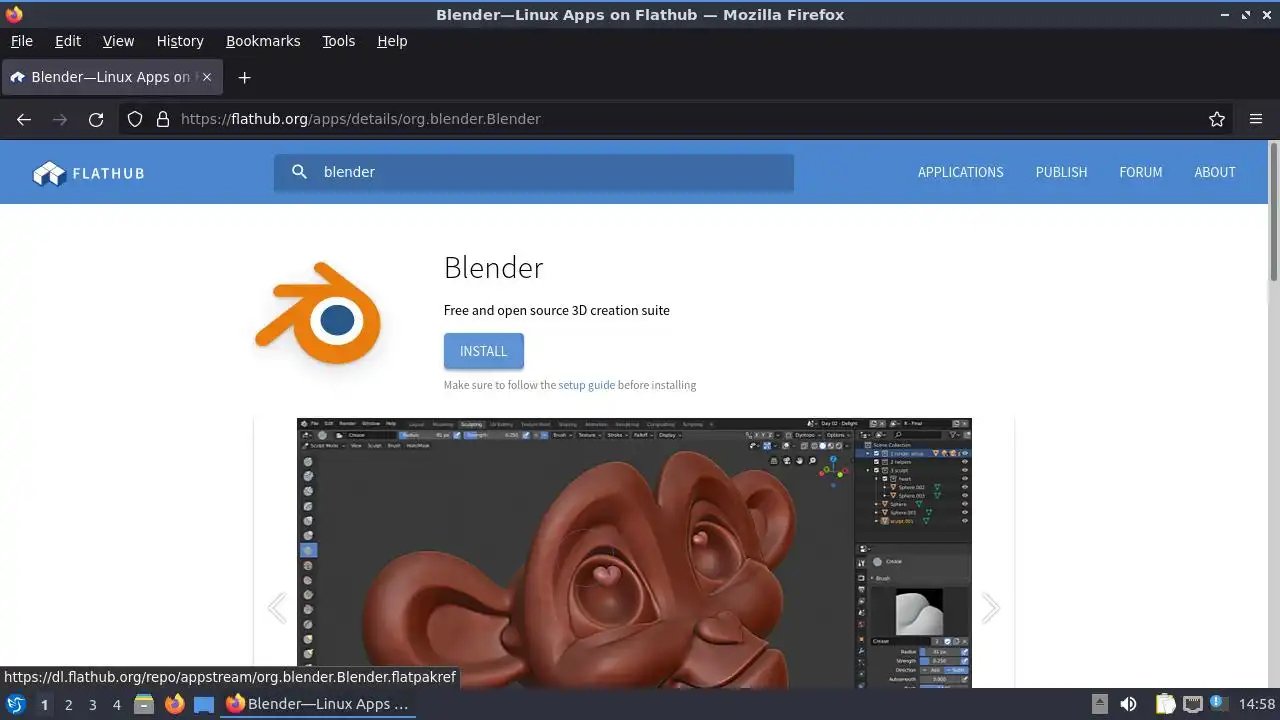Launch Firefox from taskbar quick launch
Viewport: 1280px width, 720px height.
[174, 704]
